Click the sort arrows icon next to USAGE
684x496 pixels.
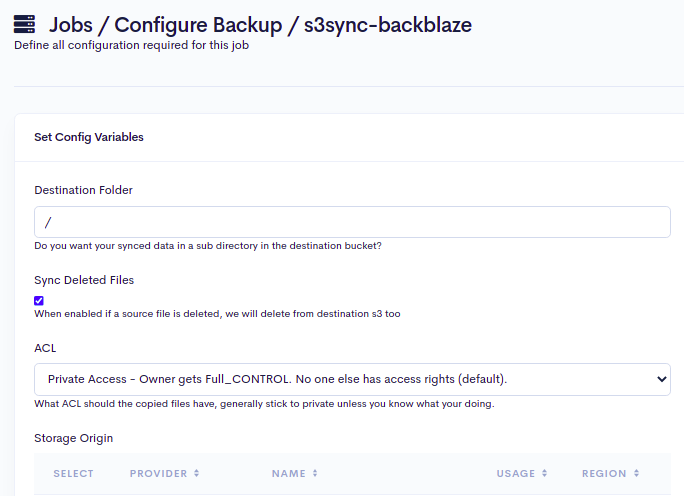(x=545, y=474)
